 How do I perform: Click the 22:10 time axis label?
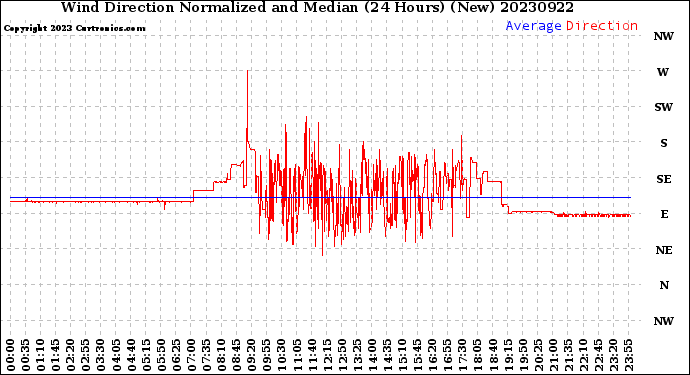pyautogui.click(x=583, y=355)
